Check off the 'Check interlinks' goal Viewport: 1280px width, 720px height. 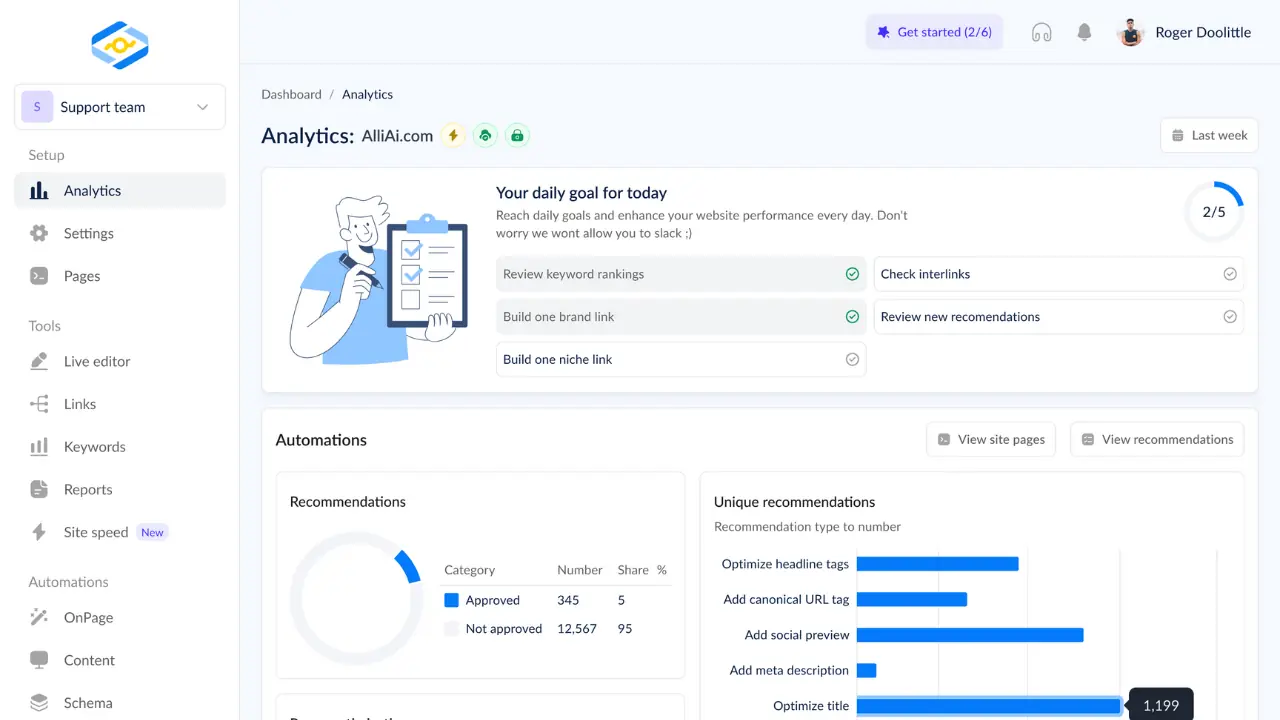pyautogui.click(x=1230, y=273)
